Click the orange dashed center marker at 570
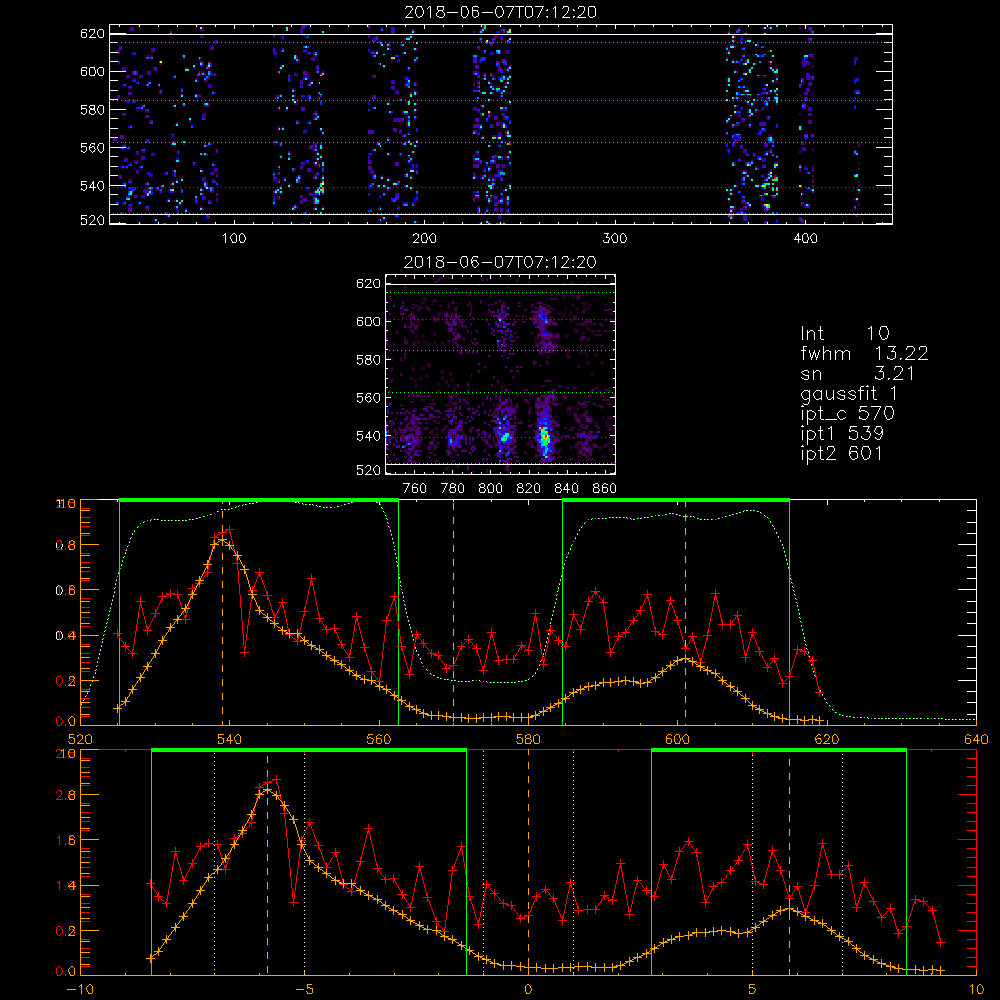 coord(453,612)
